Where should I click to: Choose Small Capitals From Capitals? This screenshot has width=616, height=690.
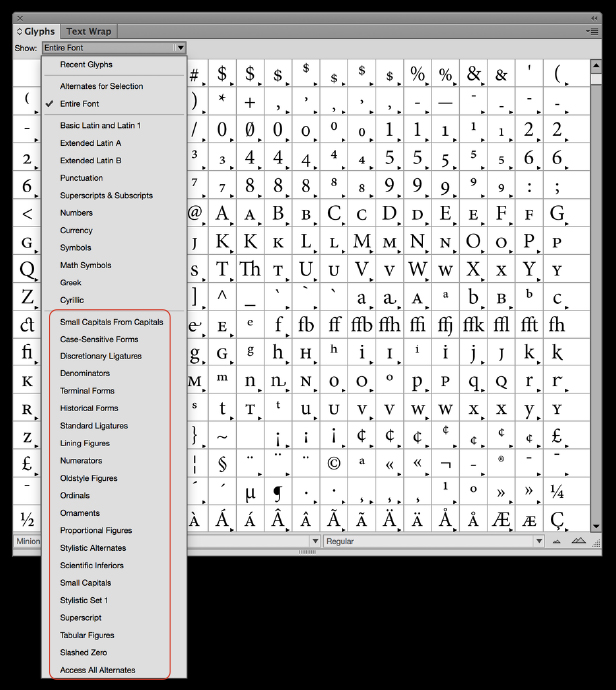pyautogui.click(x=114, y=322)
